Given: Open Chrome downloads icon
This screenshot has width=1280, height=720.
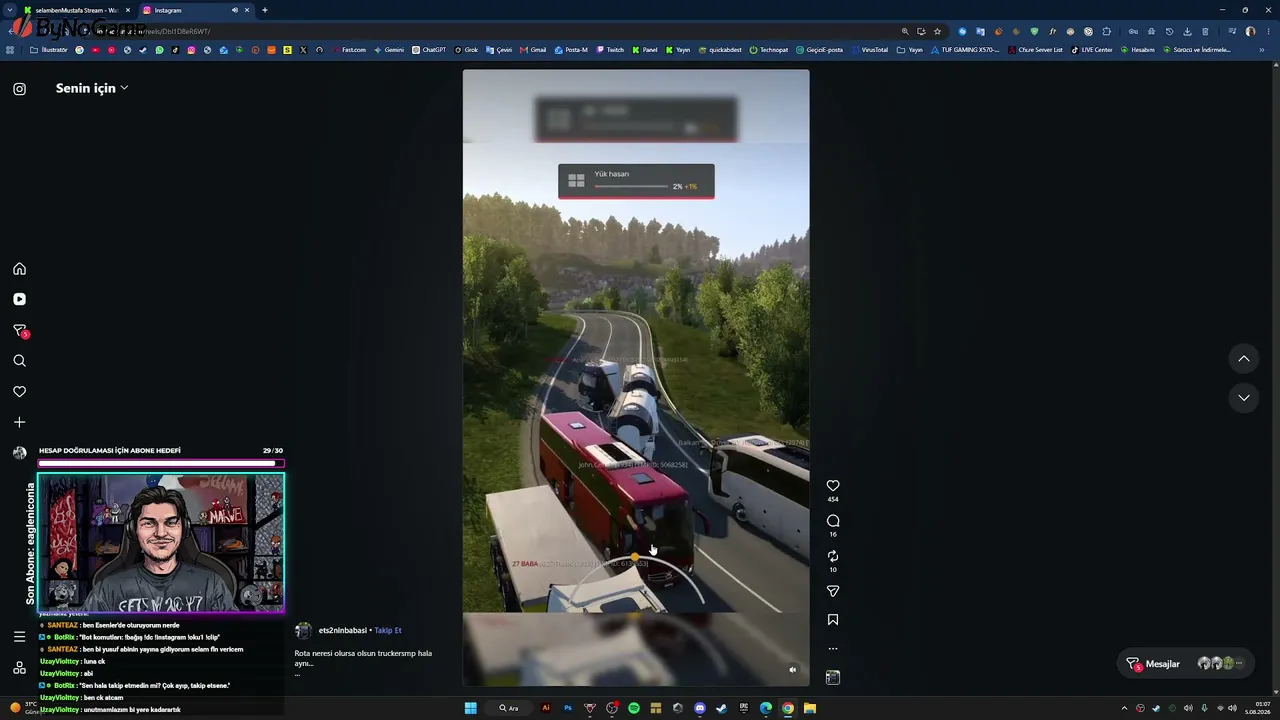Looking at the screenshot, I should (x=1187, y=32).
